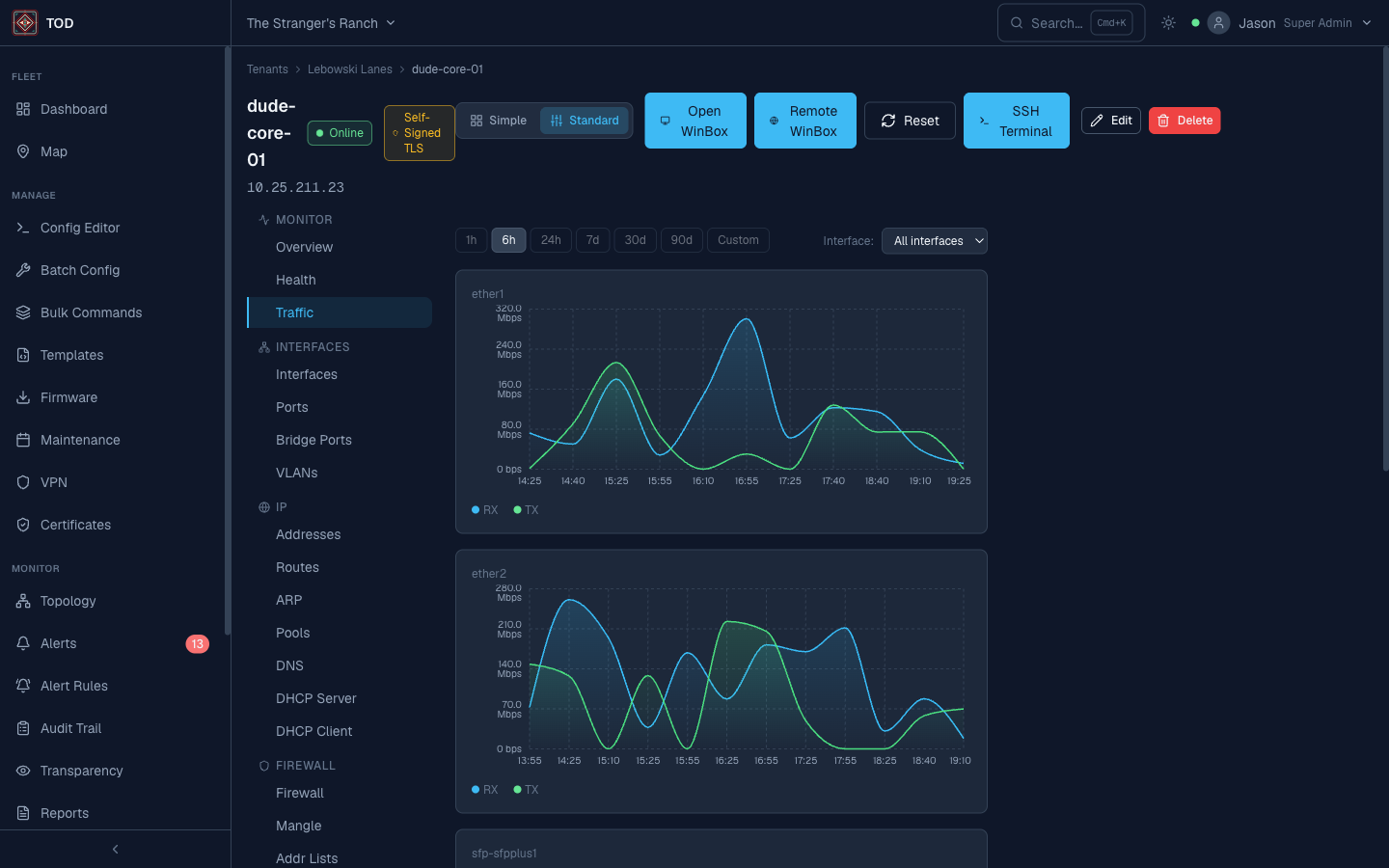Hide the TX line on ether2 graph
The width and height of the screenshot is (1389, 868).
526,789
